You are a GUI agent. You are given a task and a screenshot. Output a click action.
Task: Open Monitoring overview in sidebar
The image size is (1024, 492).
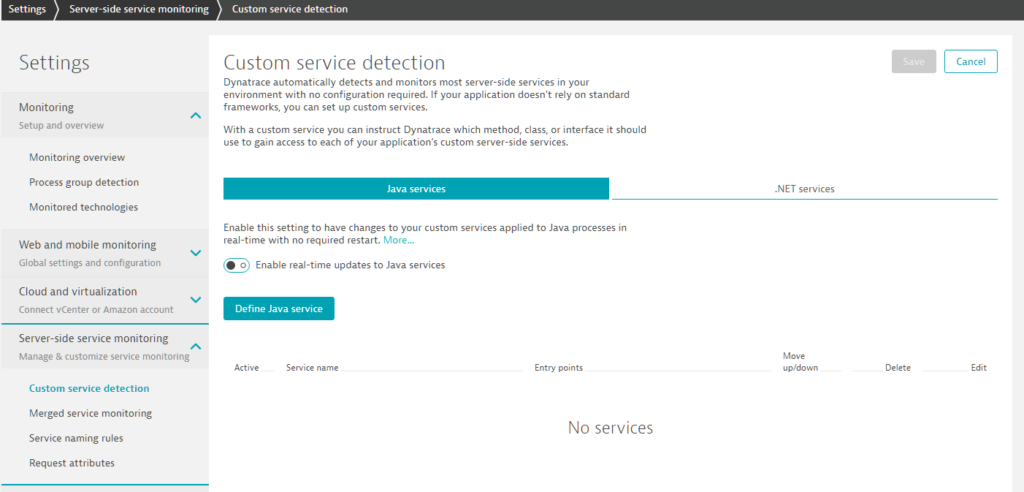(x=77, y=157)
